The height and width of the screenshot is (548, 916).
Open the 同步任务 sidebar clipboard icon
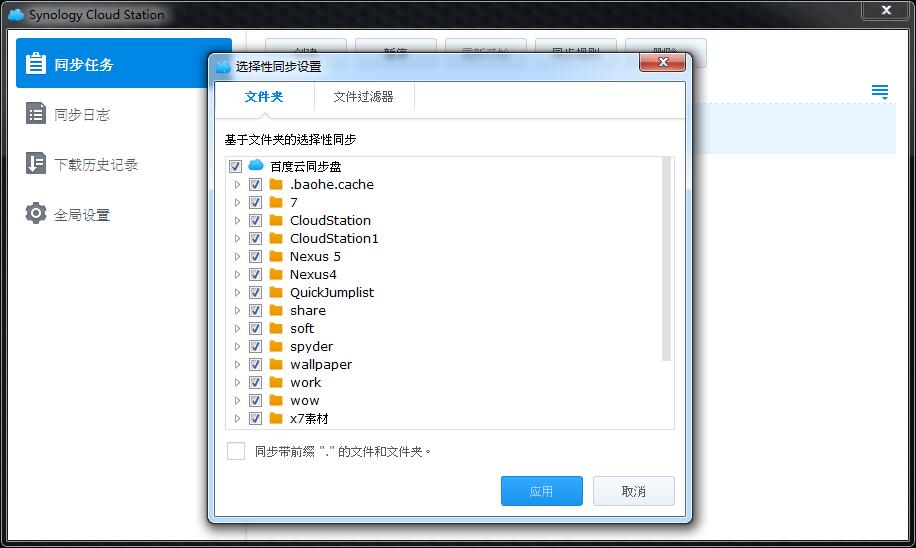[x=36, y=63]
